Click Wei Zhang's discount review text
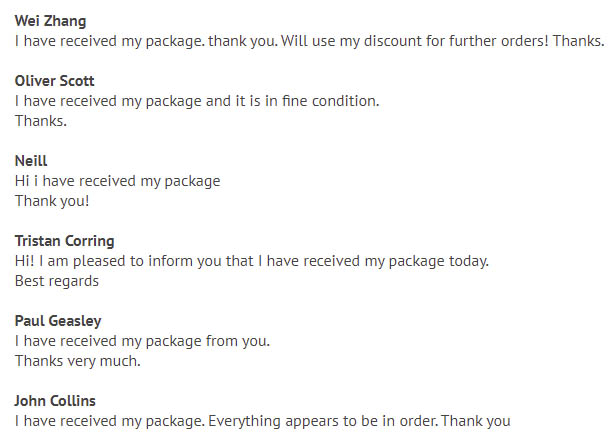The height and width of the screenshot is (444, 615). [x=310, y=41]
